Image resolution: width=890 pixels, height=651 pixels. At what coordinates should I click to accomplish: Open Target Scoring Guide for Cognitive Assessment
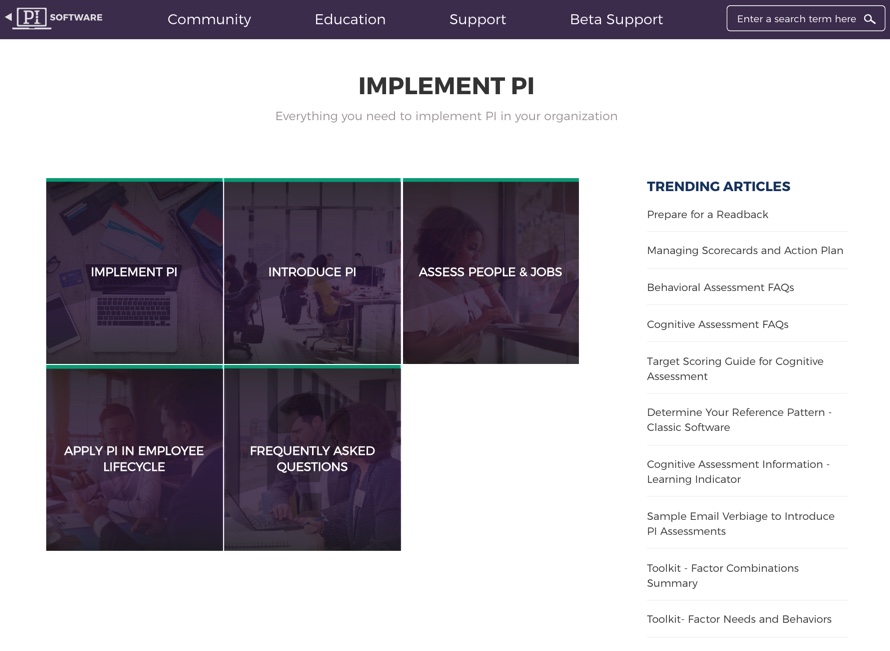click(735, 369)
